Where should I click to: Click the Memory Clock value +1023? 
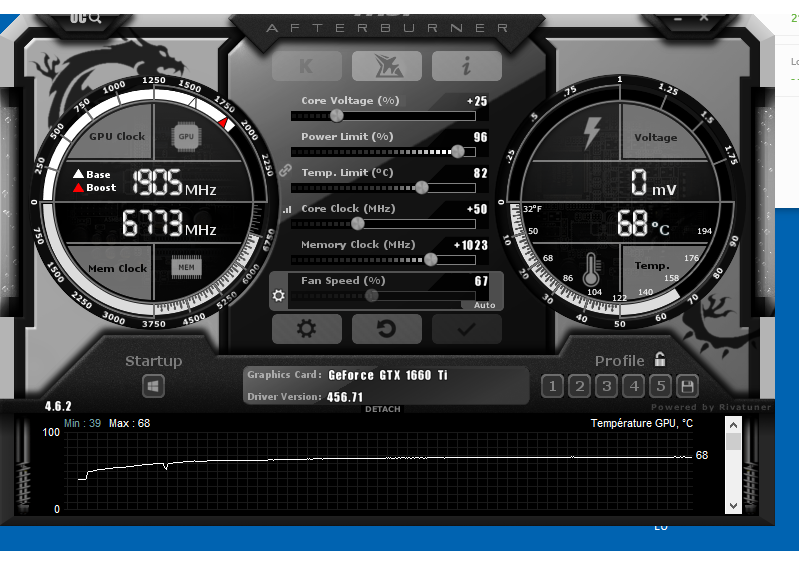click(x=471, y=245)
